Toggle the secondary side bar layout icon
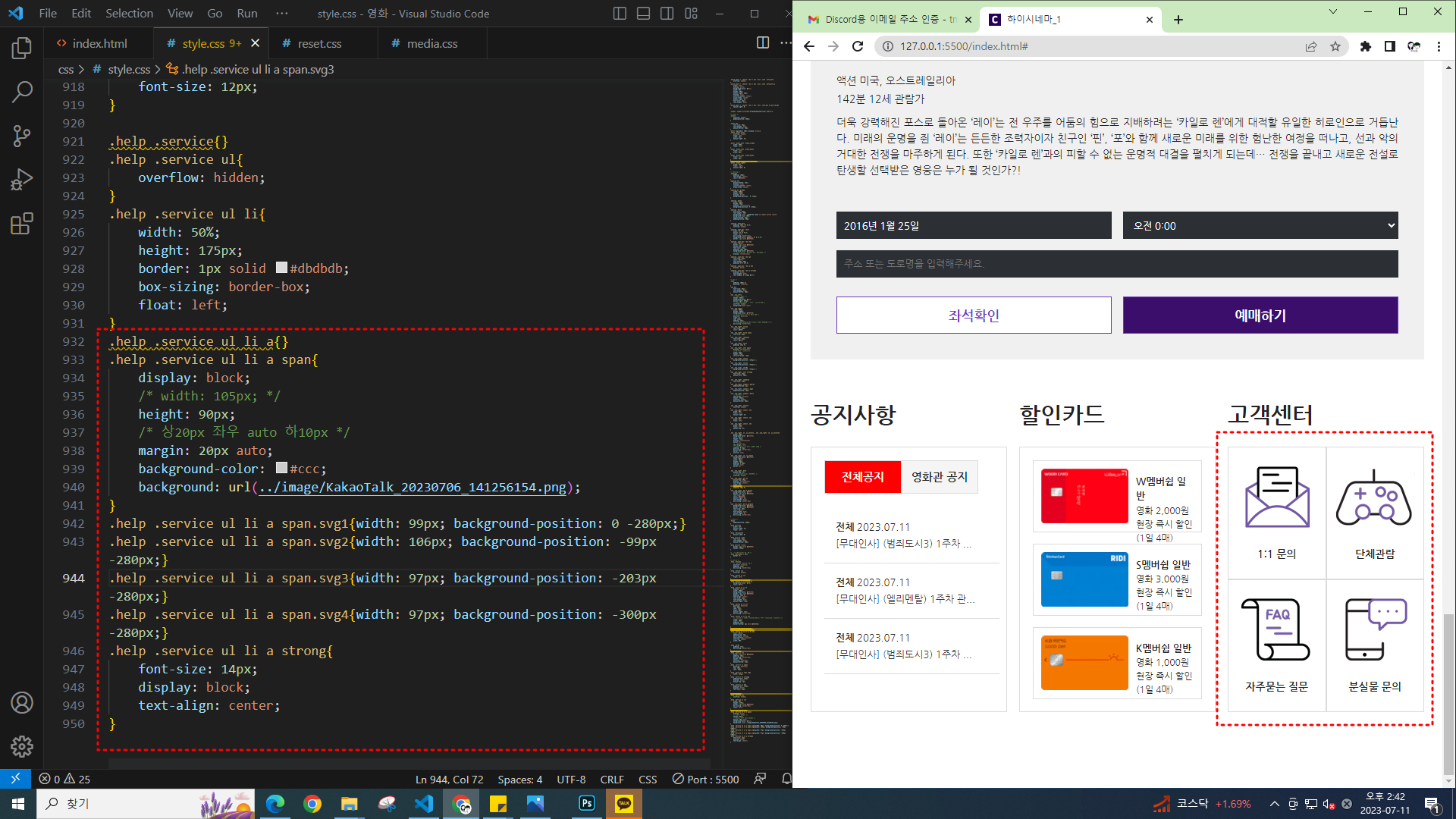This screenshot has height=819, width=1456. tap(667, 14)
